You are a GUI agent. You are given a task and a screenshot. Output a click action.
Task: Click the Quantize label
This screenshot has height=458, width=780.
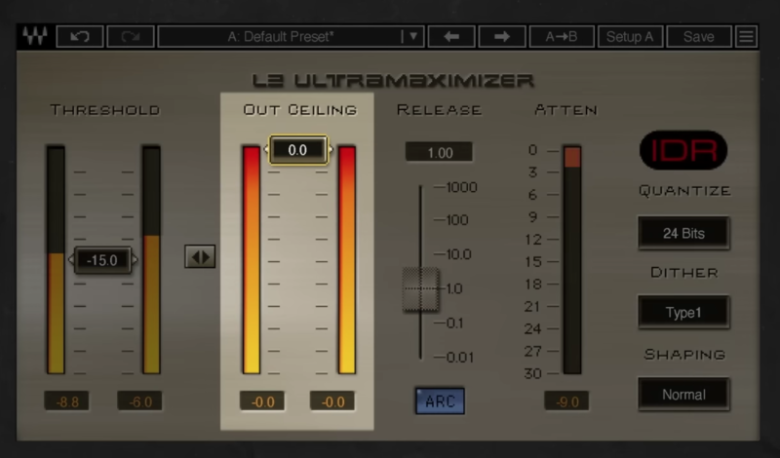[684, 190]
